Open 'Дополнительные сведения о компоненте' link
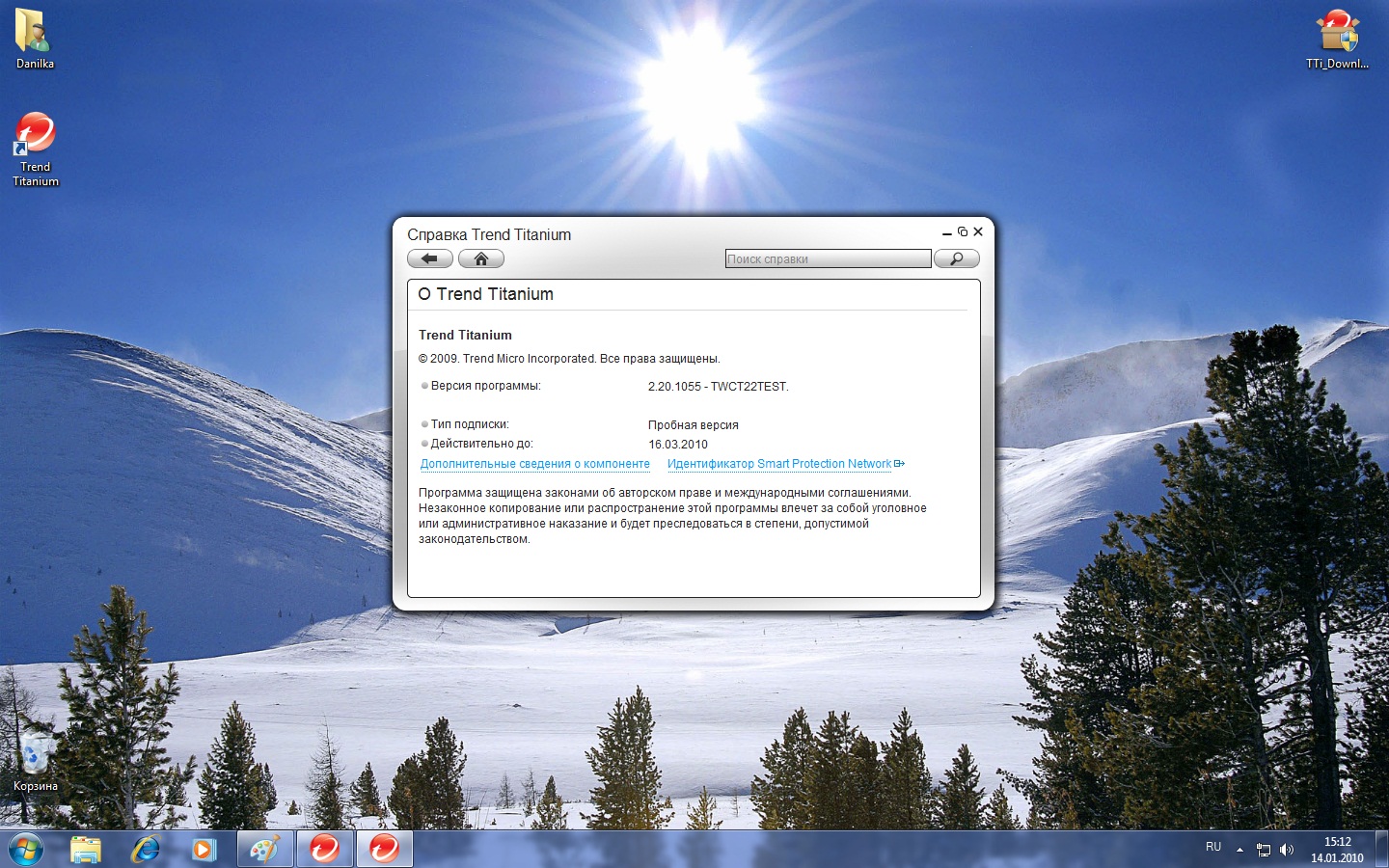The image size is (1389, 868). [x=535, y=464]
